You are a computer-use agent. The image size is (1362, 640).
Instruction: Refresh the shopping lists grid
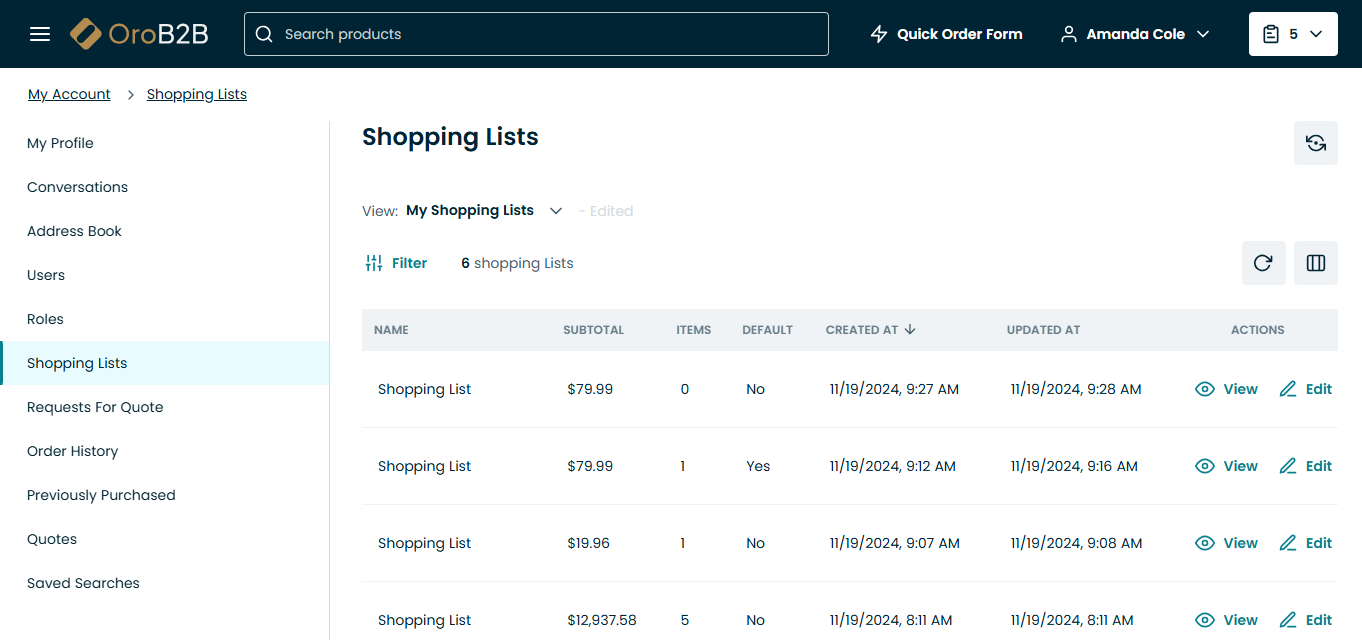click(1263, 263)
